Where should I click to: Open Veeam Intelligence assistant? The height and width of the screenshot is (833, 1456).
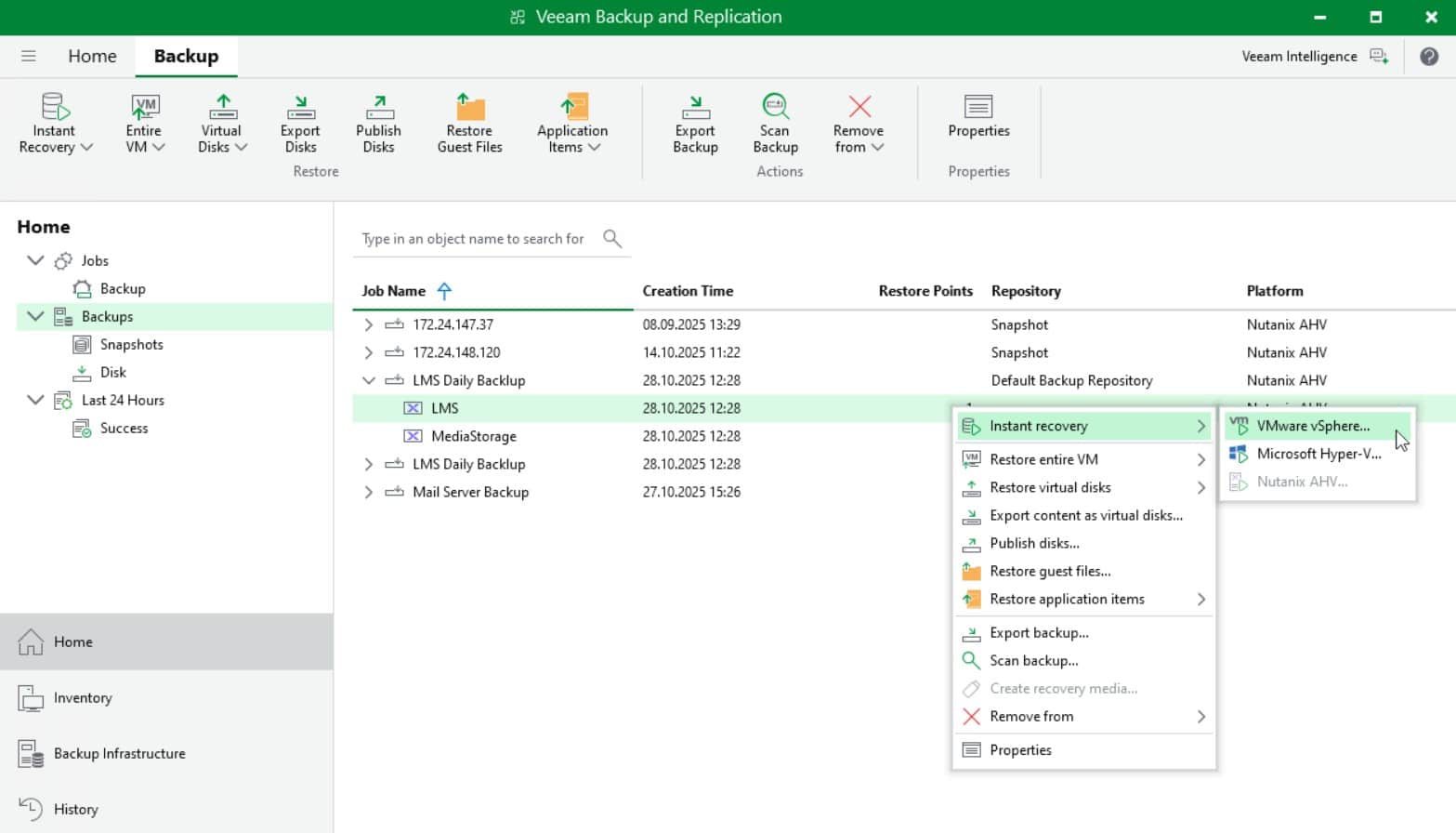pos(1315,57)
